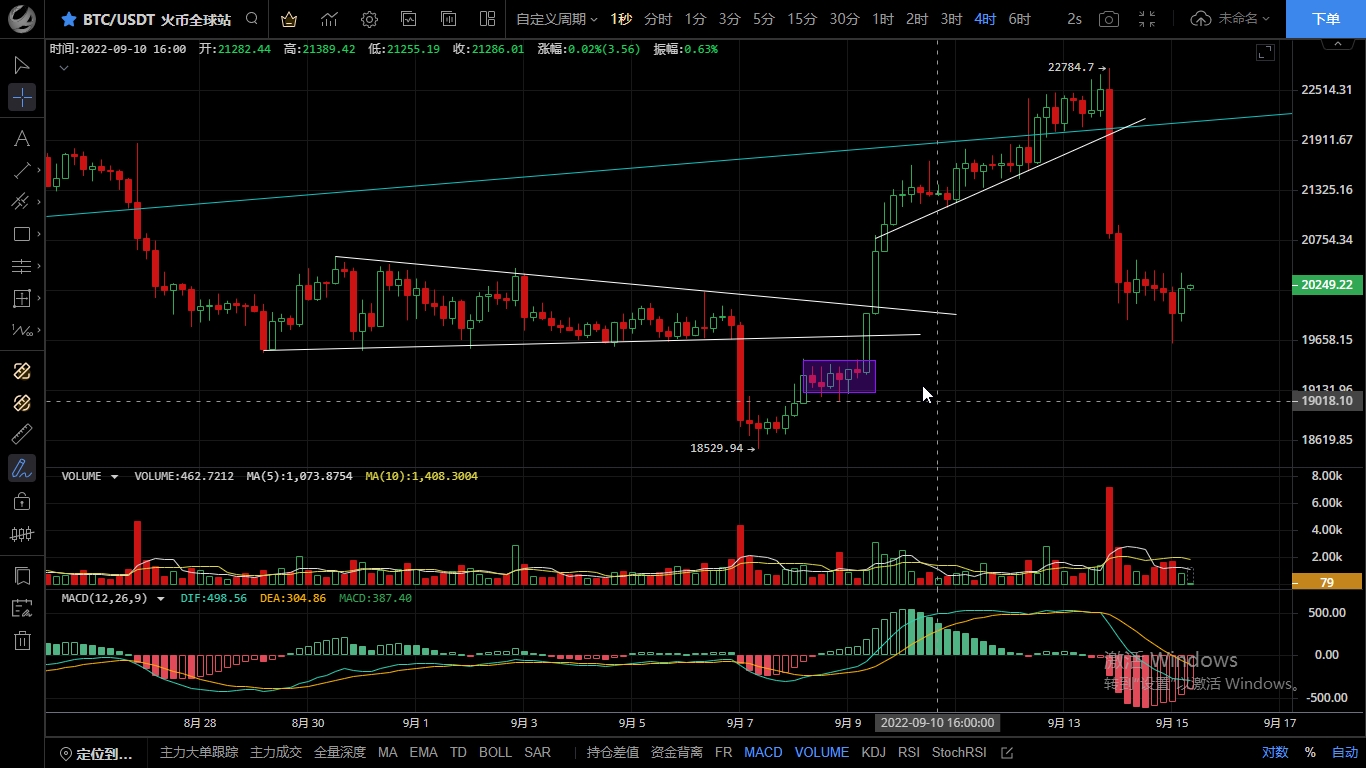Click the ruler measure tool
1366x768 pixels.
tap(22, 435)
